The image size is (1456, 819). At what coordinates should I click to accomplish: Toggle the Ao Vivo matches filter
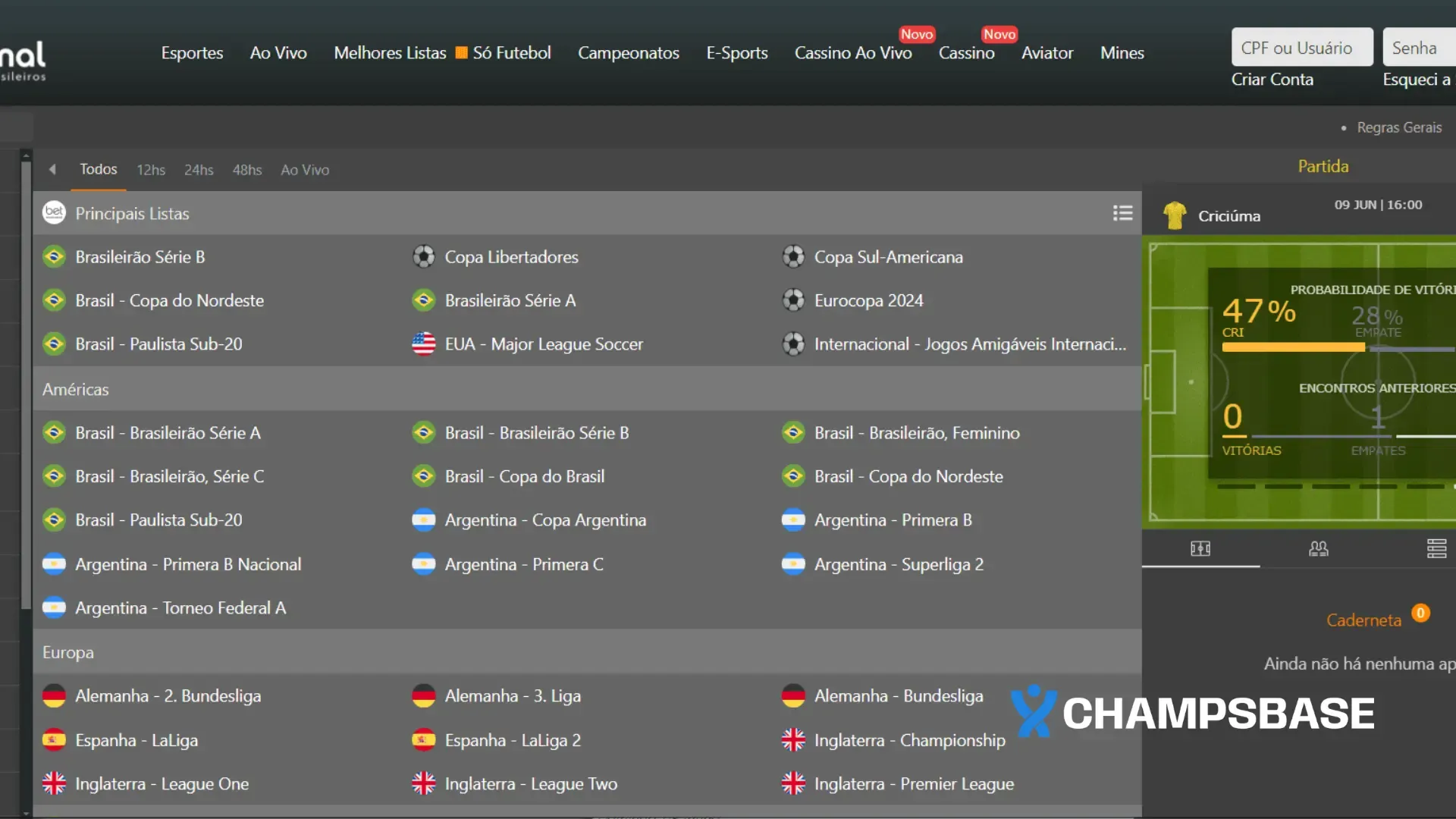[x=305, y=170]
